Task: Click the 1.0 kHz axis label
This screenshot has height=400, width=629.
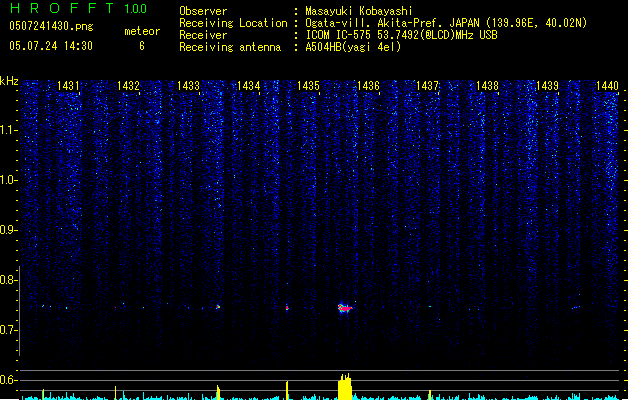Action: click(8, 180)
